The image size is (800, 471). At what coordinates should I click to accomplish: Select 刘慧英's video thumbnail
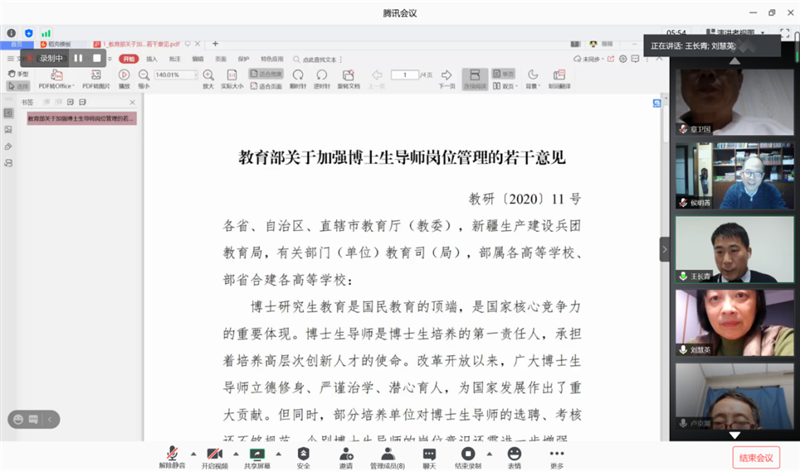click(x=735, y=323)
